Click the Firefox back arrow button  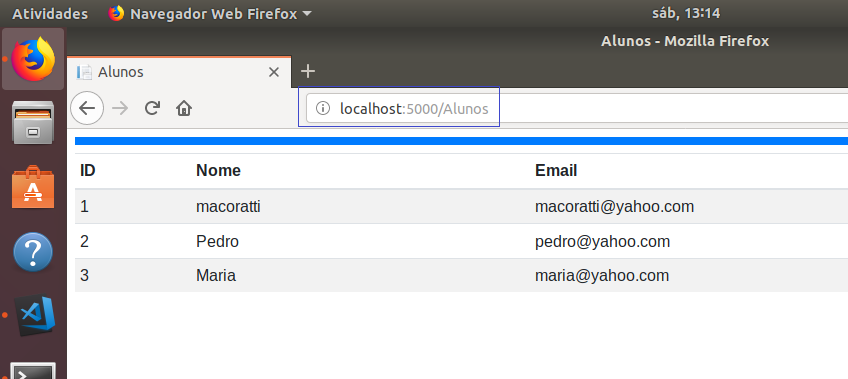(87, 108)
